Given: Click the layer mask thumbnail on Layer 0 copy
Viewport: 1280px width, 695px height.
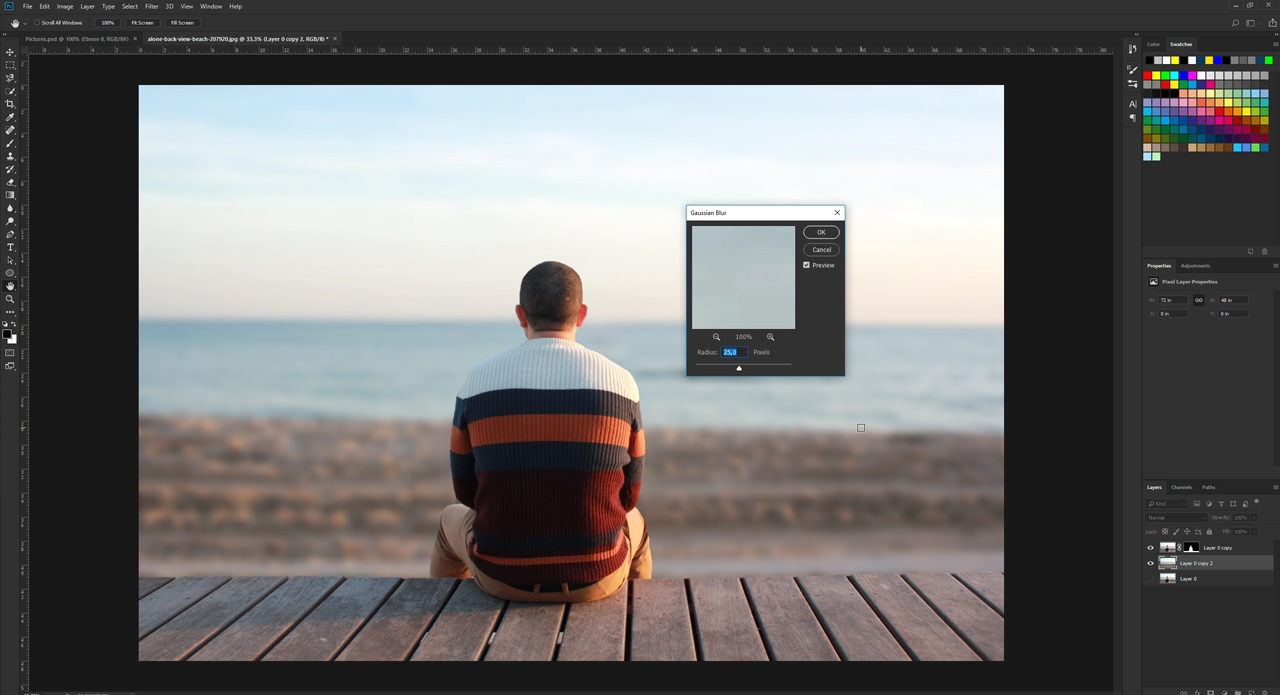Looking at the screenshot, I should tap(1191, 547).
